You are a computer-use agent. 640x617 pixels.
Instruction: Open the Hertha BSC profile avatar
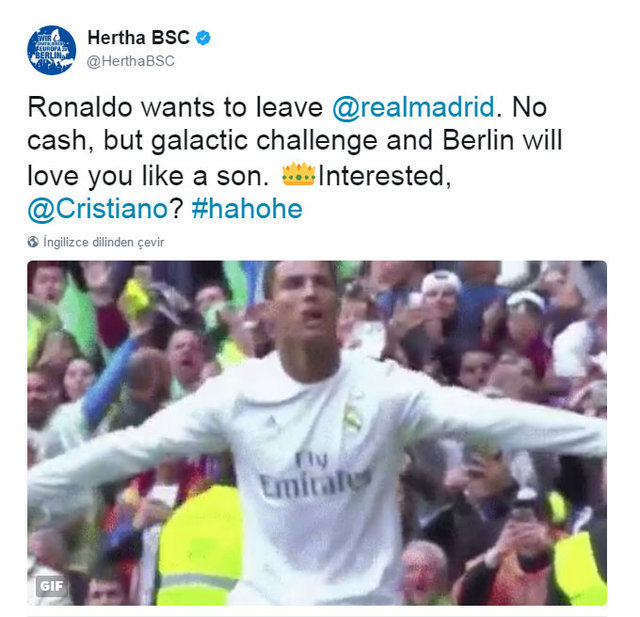pyautogui.click(x=51, y=50)
